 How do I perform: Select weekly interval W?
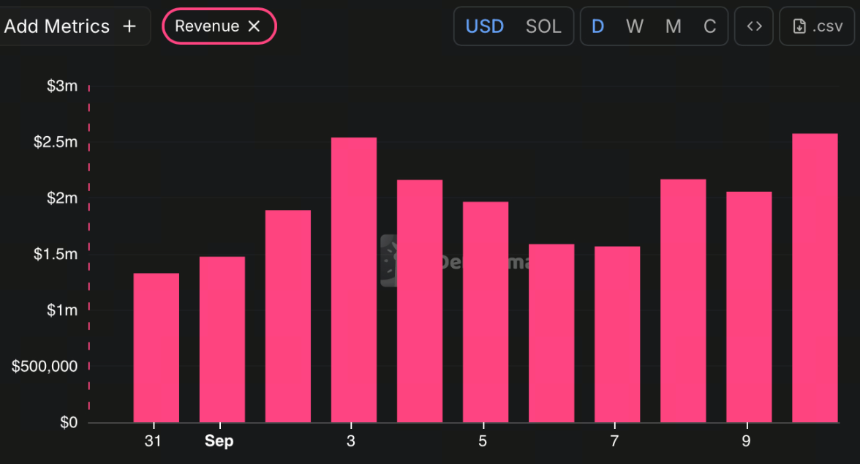coord(635,26)
